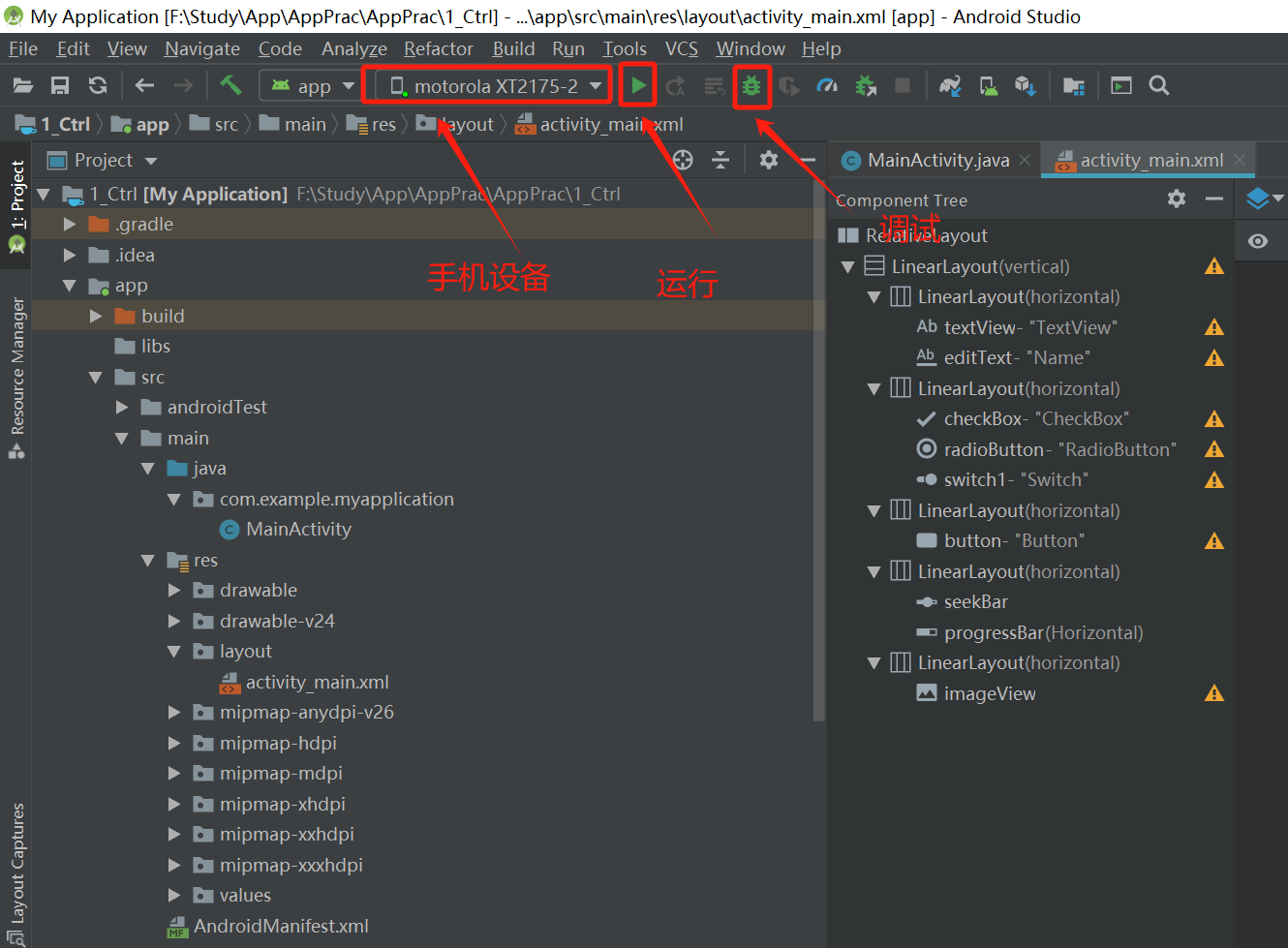This screenshot has height=948, width=1288.
Task: Click the Make Project hammer icon
Action: 230,85
